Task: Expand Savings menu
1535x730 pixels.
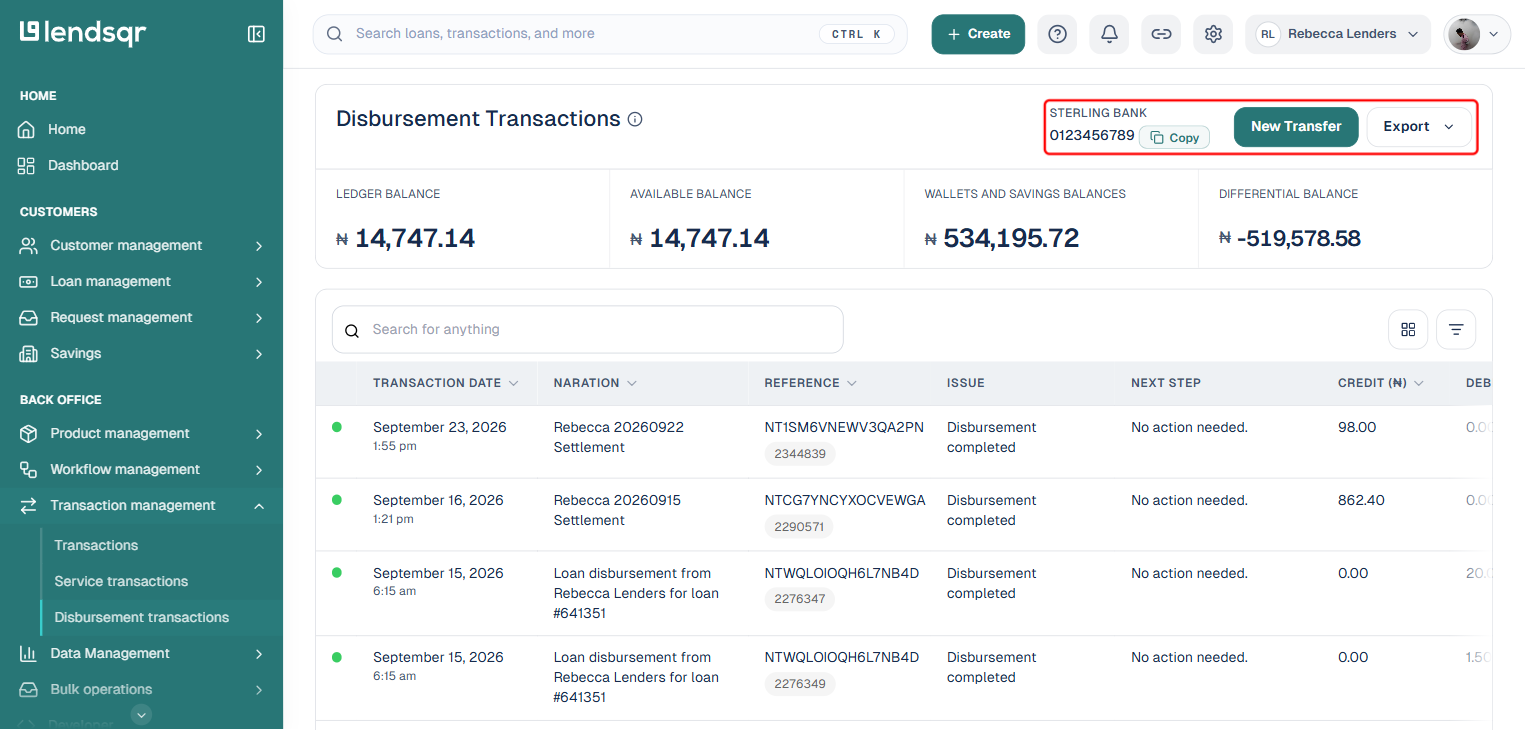Action: point(141,353)
